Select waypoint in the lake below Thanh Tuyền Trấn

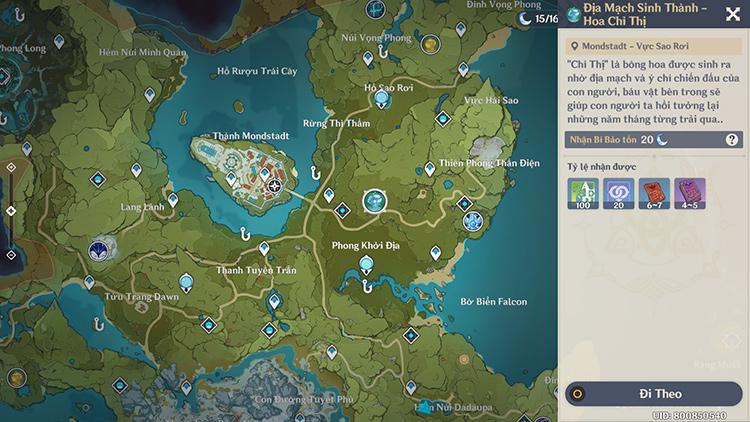(x=274, y=301)
